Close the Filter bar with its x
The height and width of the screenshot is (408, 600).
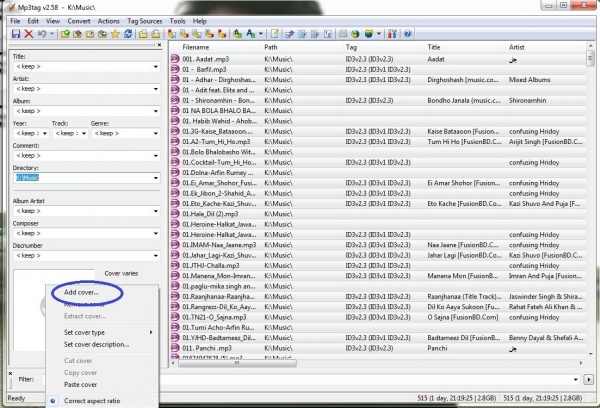click(10, 373)
